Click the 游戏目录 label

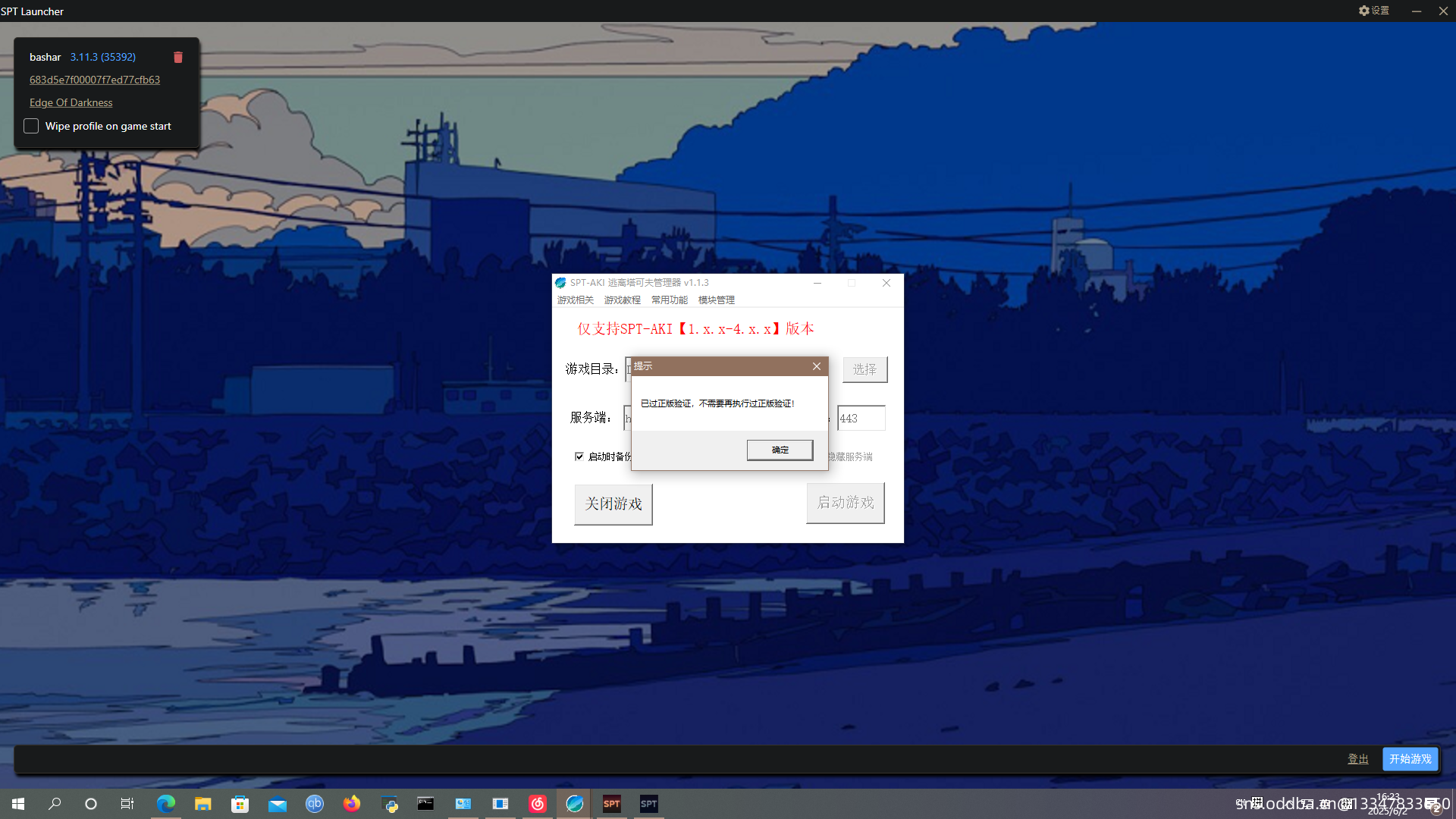[x=591, y=369]
